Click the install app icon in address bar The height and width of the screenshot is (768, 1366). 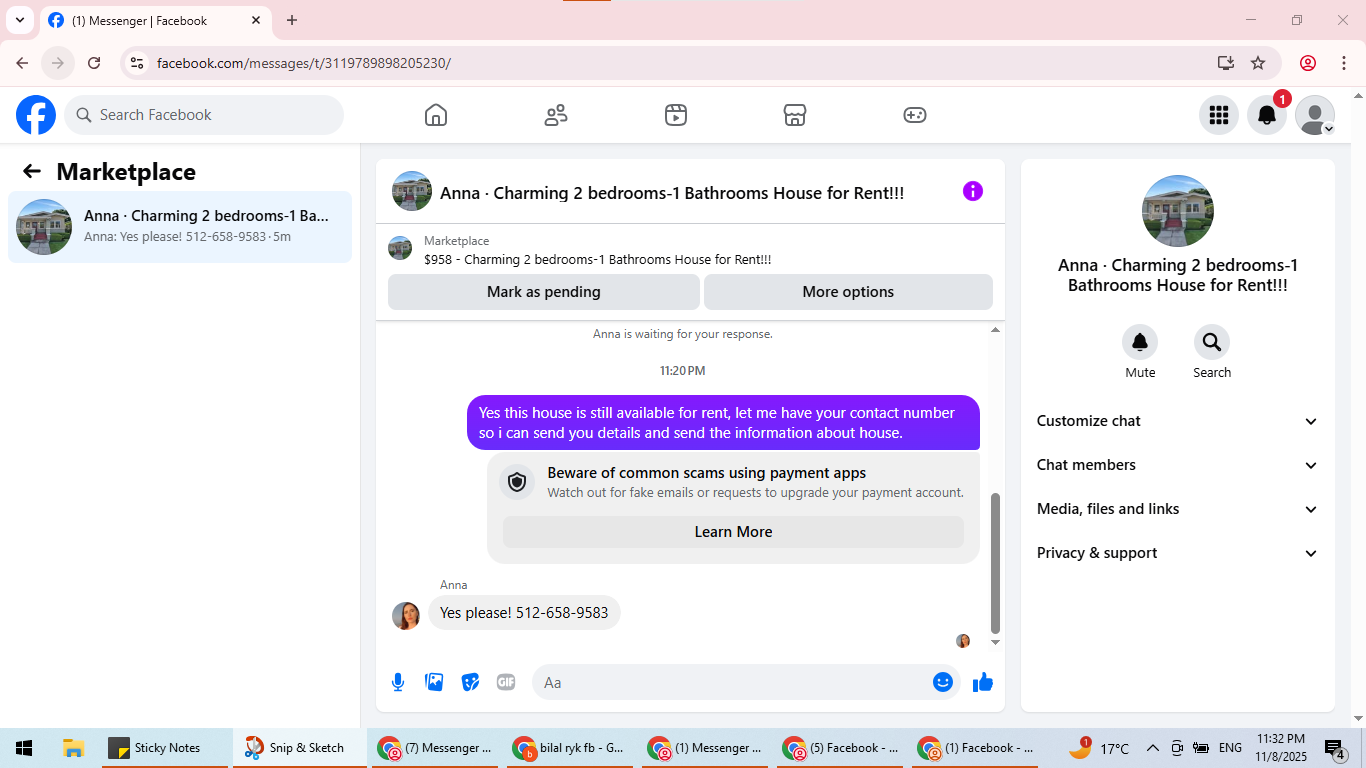coord(1226,63)
